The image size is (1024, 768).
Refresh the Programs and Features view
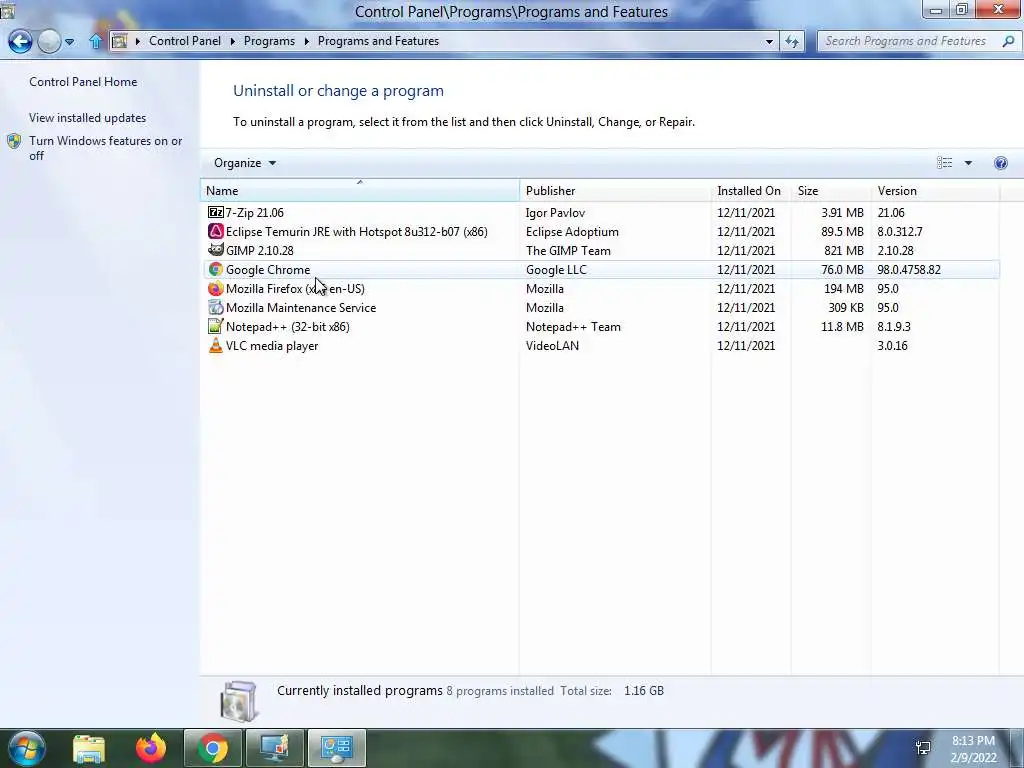point(792,41)
